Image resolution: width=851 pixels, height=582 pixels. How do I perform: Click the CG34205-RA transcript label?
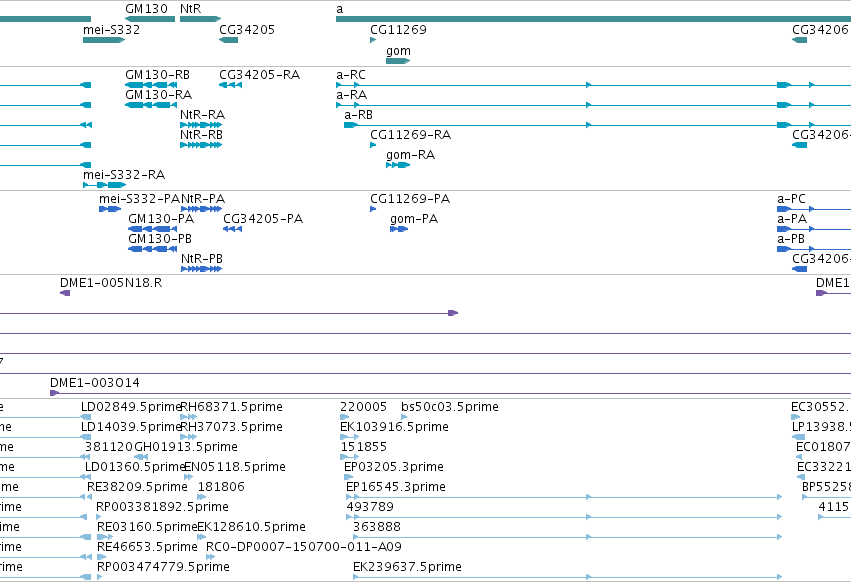tap(259, 75)
